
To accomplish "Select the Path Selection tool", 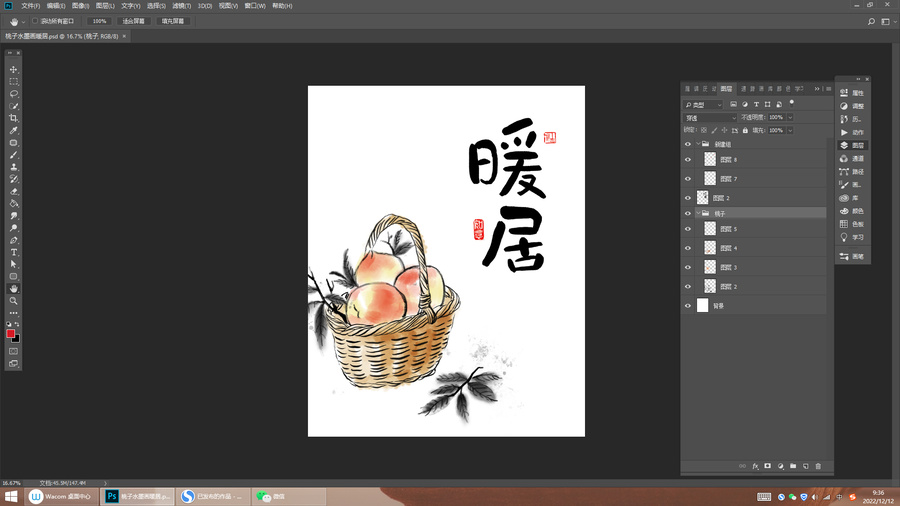I will coord(13,264).
